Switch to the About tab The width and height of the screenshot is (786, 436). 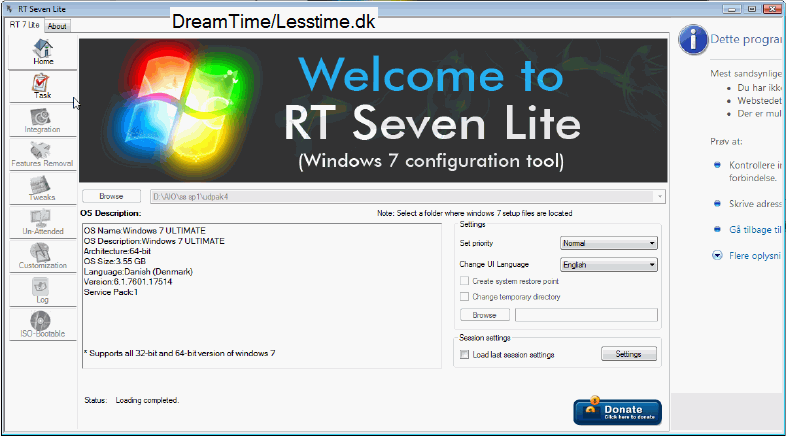pos(57,26)
